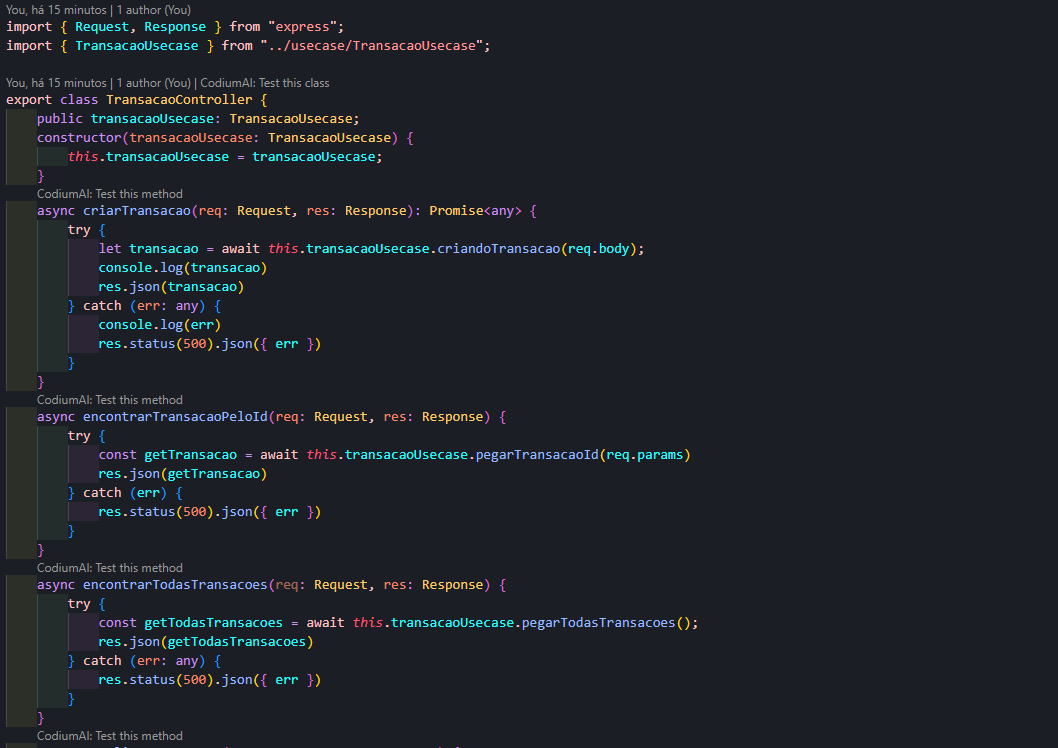Click the constructor keyword

click(79, 138)
